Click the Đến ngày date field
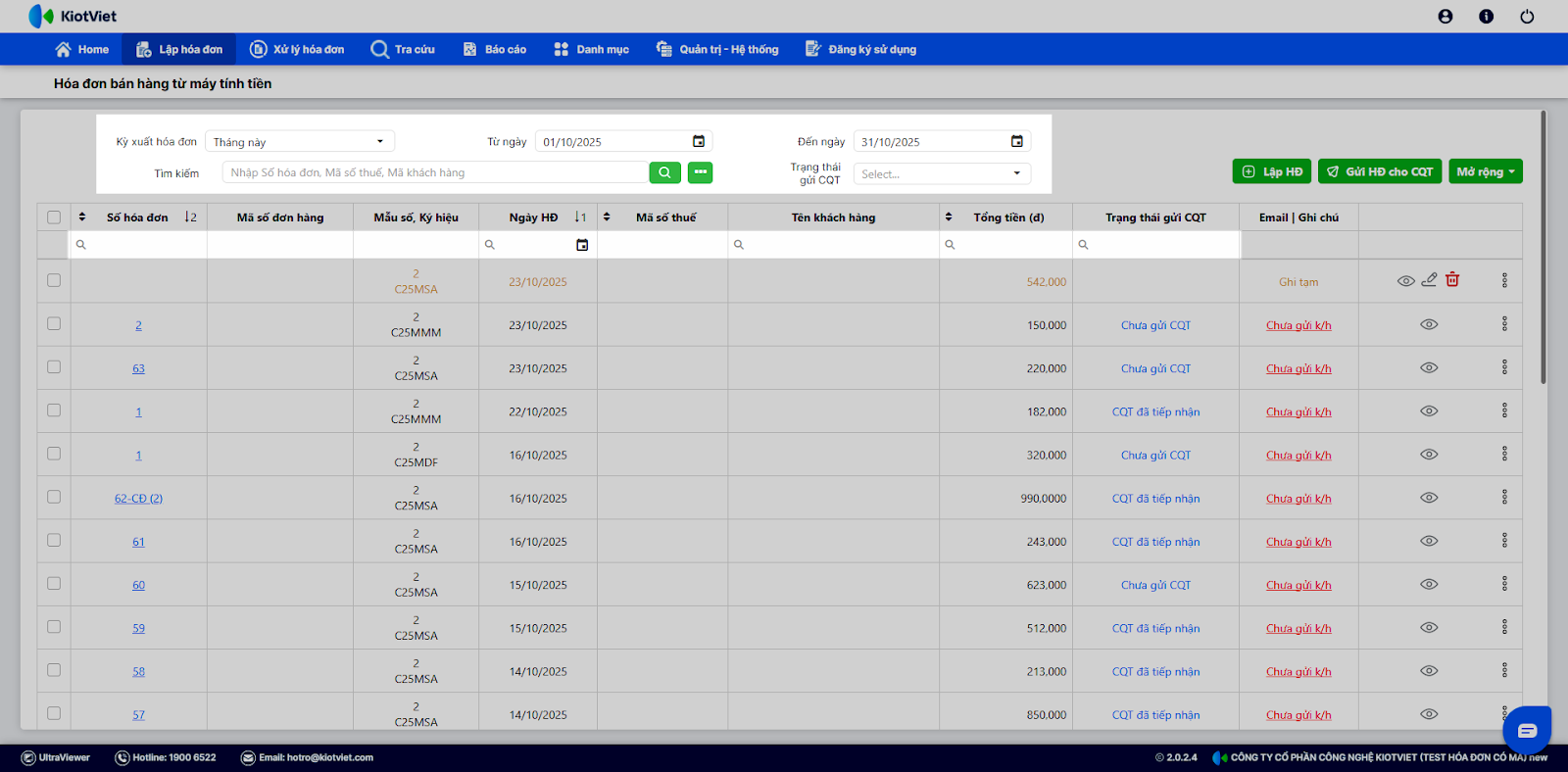 click(x=942, y=141)
